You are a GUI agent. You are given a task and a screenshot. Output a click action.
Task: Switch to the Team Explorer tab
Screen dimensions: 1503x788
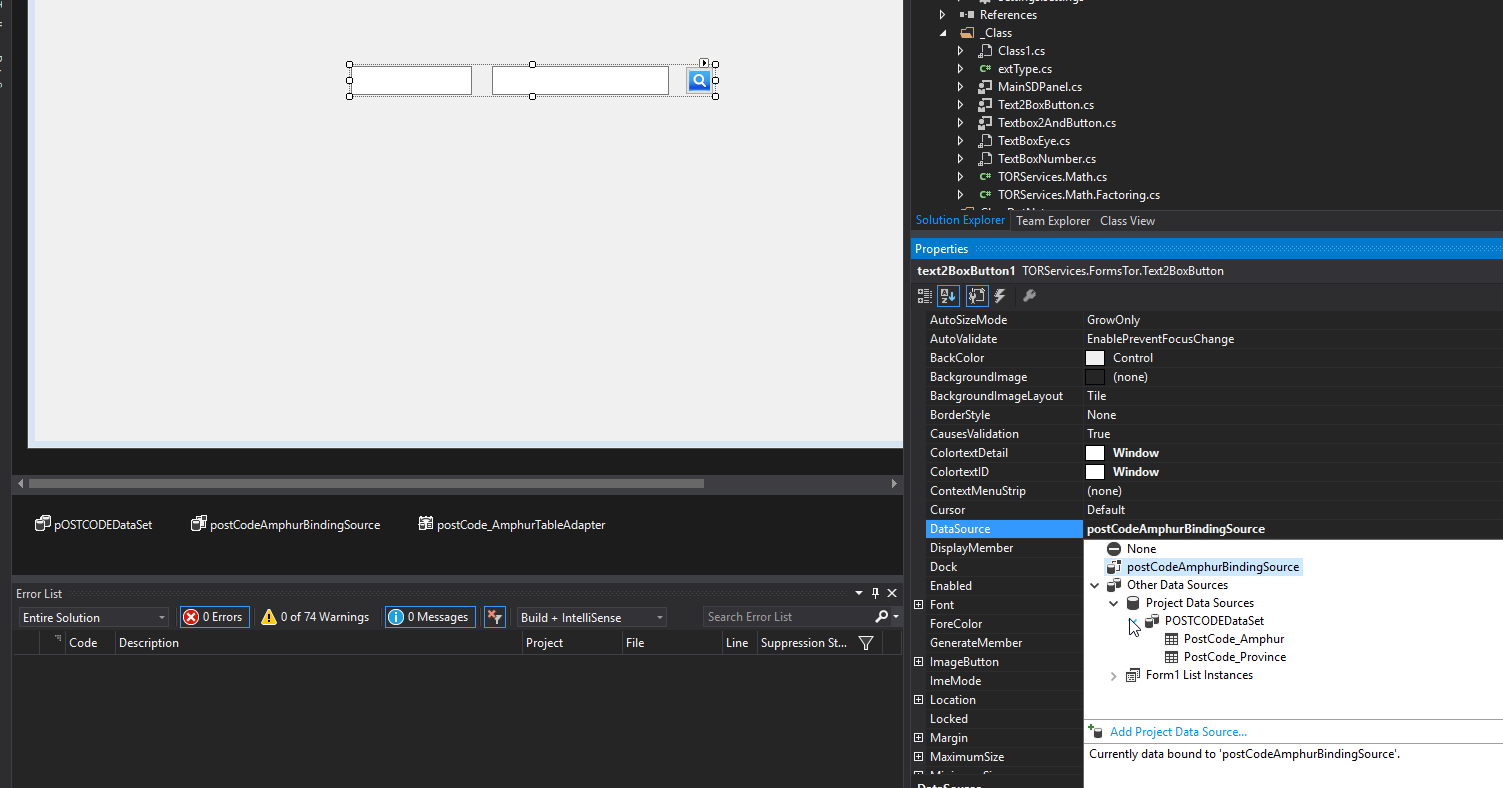click(1052, 221)
